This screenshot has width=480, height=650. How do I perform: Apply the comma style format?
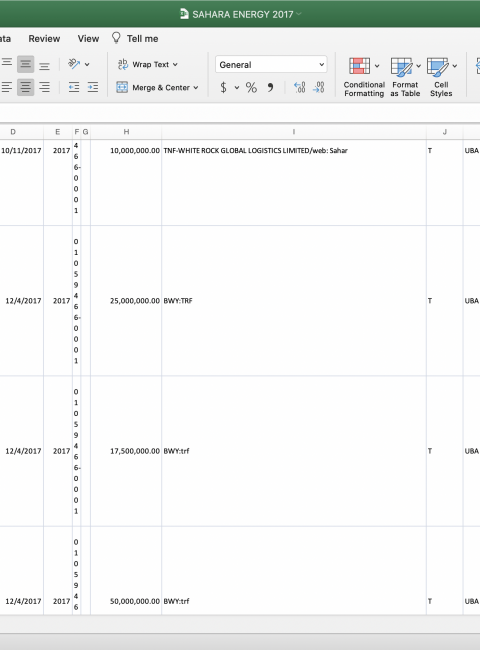(270, 87)
